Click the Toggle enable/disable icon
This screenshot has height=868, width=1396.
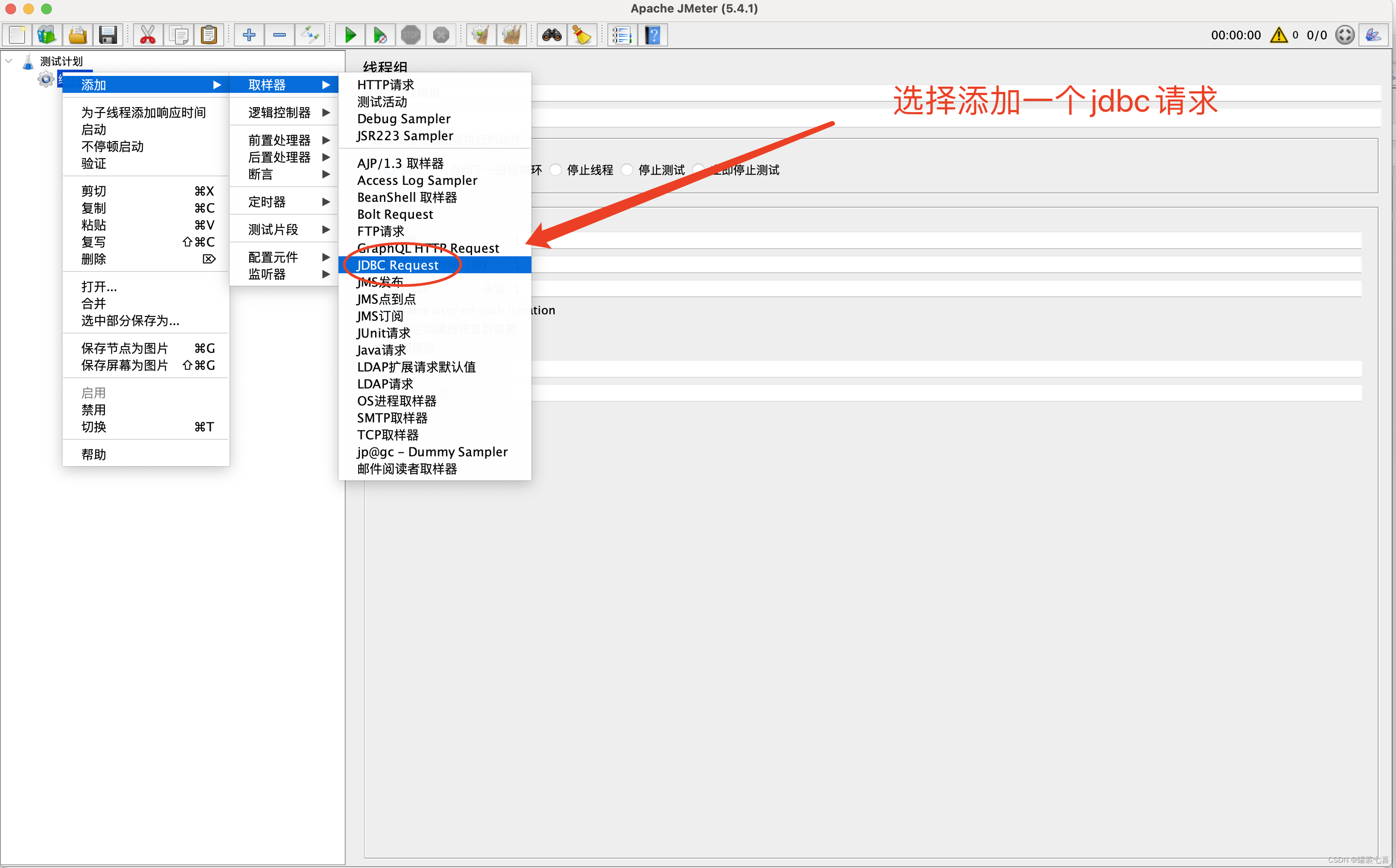310,35
